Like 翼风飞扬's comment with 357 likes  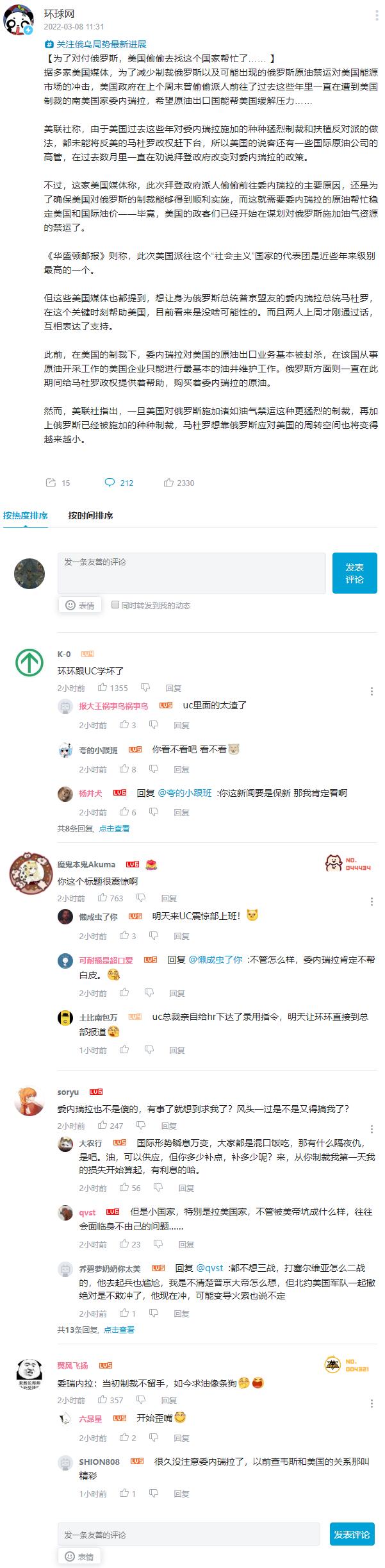[102, 1401]
